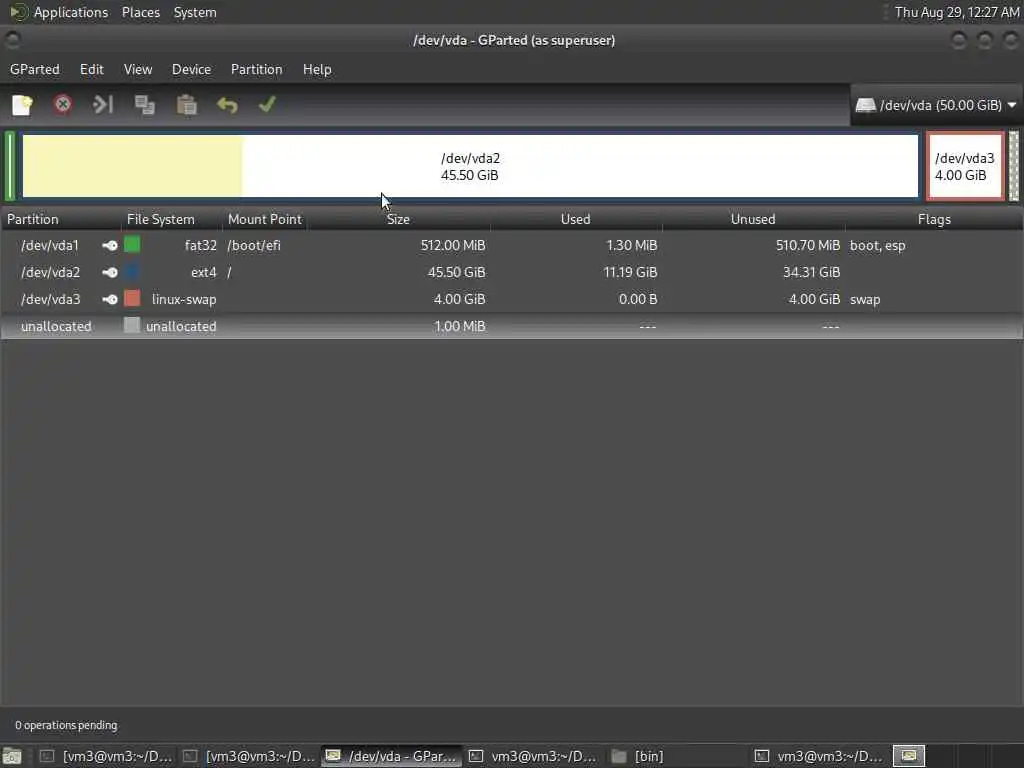The height and width of the screenshot is (768, 1024).
Task: Click the swap flag cell
Action: [865, 300]
